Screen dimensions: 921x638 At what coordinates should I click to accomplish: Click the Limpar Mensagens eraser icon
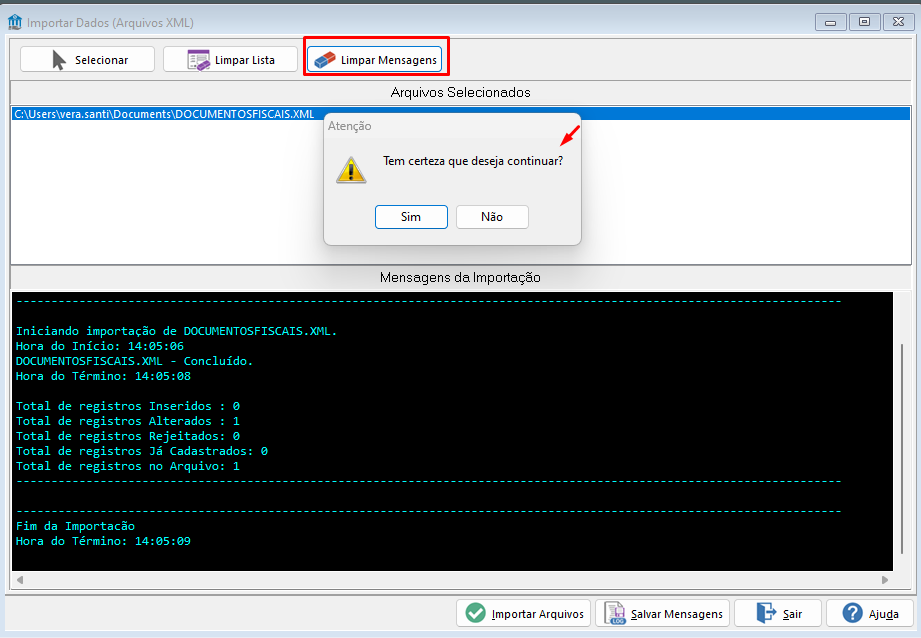coord(325,60)
